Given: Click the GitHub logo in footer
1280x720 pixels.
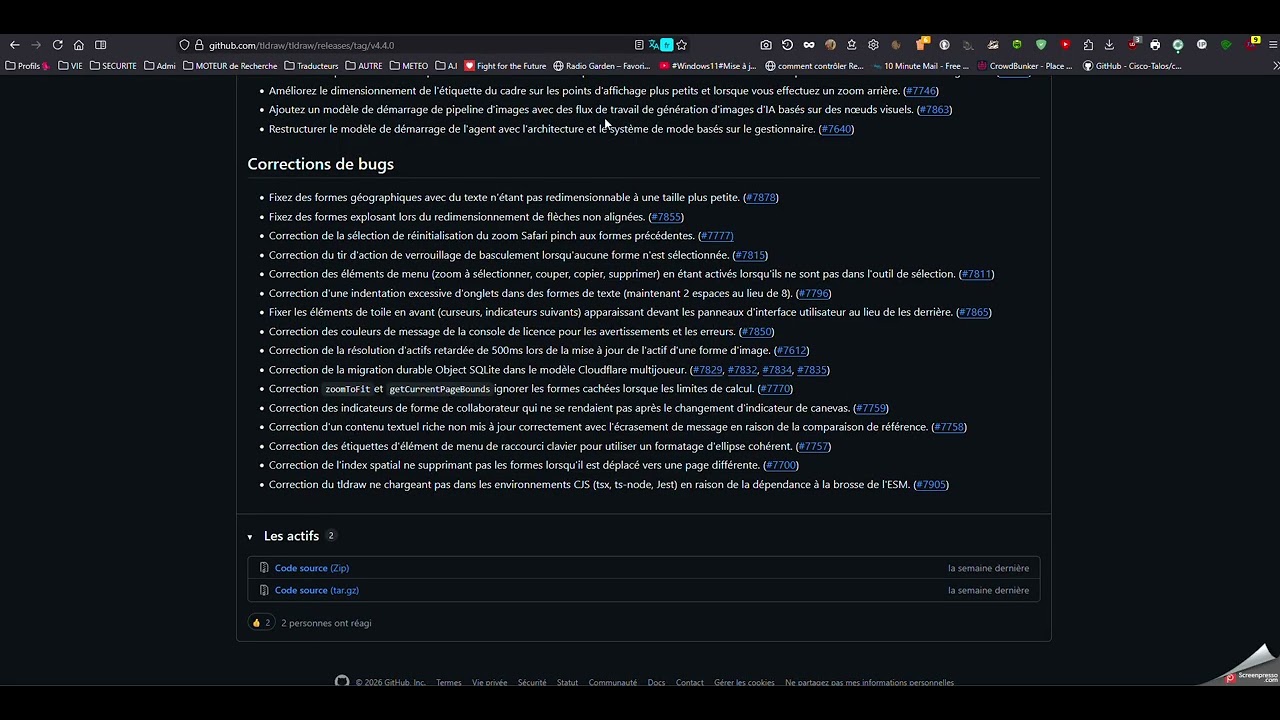Looking at the screenshot, I should click(x=342, y=682).
